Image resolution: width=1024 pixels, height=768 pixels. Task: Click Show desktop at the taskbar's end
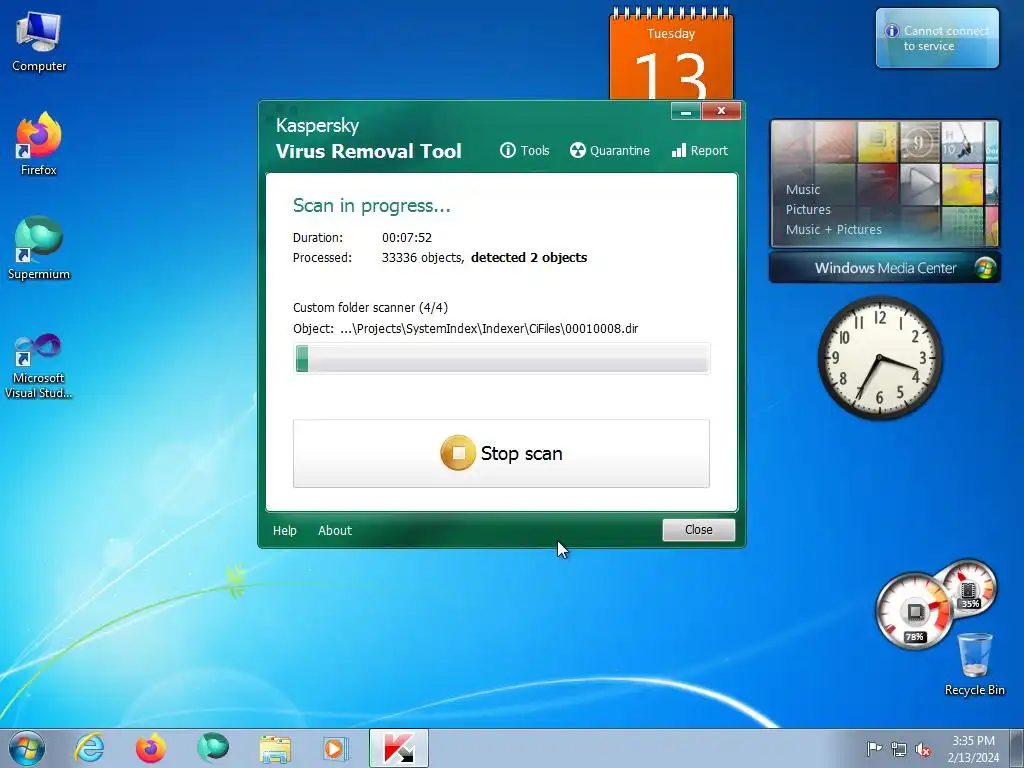point(1018,749)
